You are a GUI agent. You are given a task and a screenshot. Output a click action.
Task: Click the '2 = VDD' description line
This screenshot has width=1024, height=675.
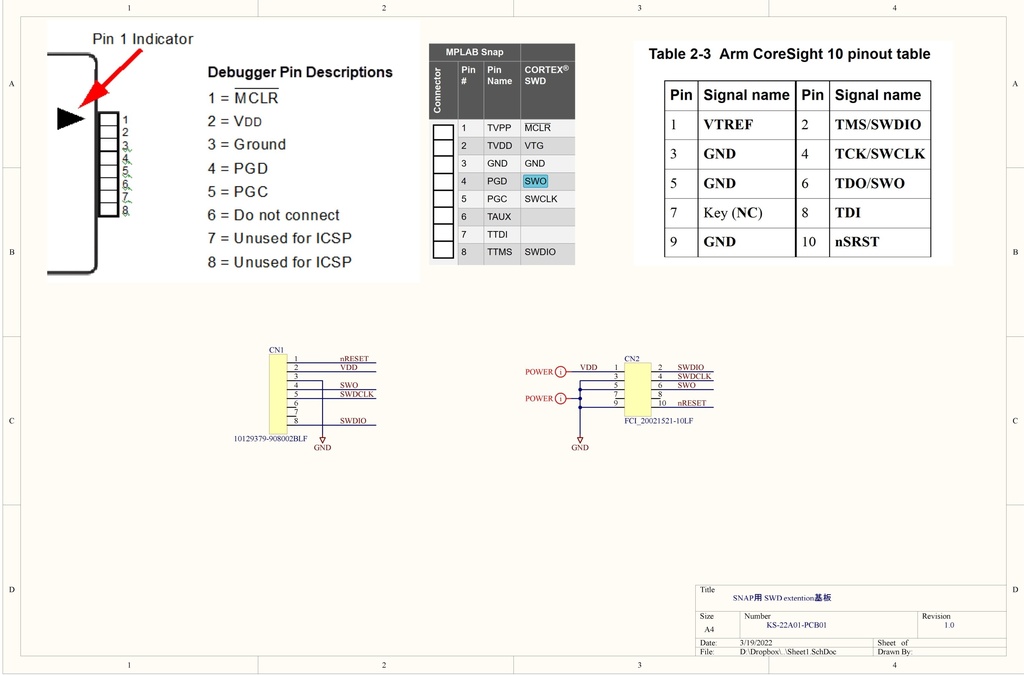coord(234,121)
